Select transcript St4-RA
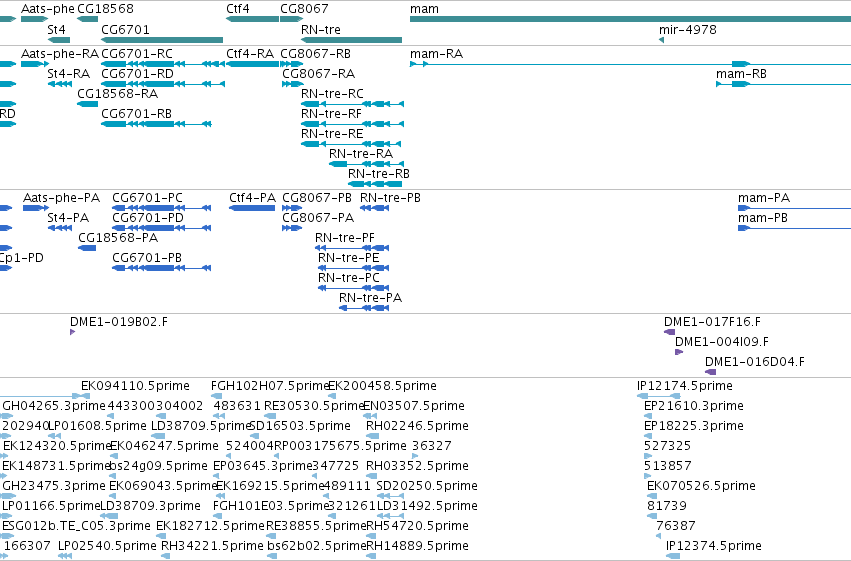Viewport: 851px width, 561px height. (x=60, y=84)
